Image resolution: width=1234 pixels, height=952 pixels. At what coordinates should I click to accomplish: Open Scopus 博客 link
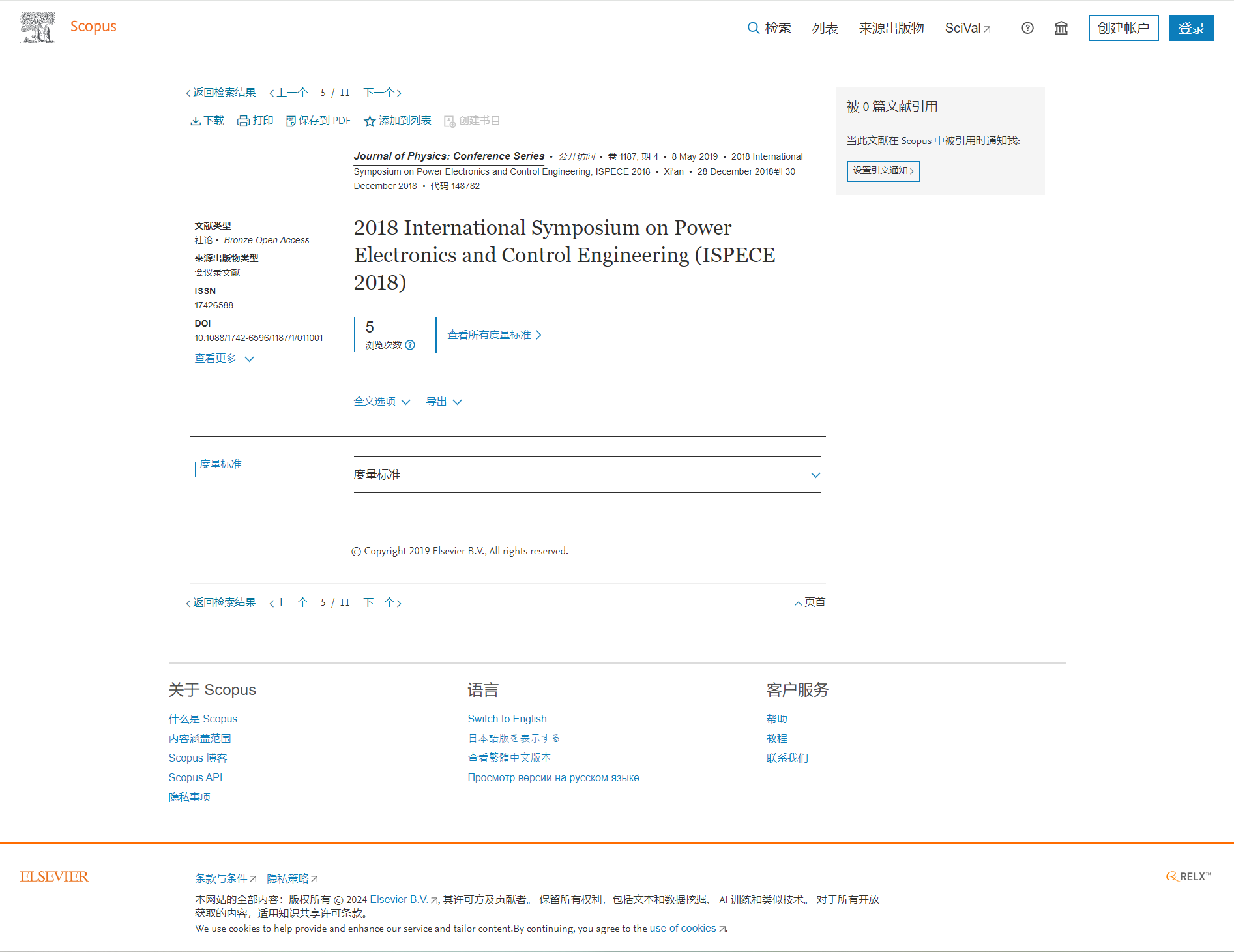pyautogui.click(x=198, y=758)
